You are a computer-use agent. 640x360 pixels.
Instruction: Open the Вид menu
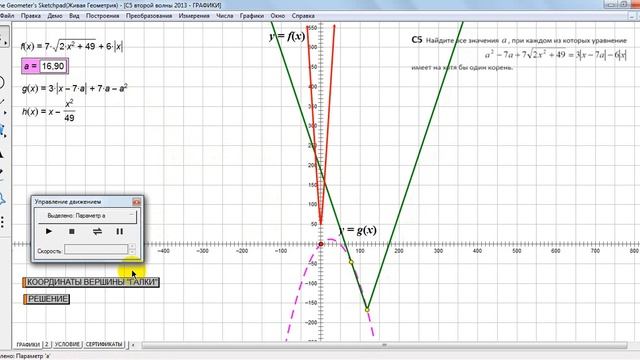pyautogui.click(x=74, y=16)
